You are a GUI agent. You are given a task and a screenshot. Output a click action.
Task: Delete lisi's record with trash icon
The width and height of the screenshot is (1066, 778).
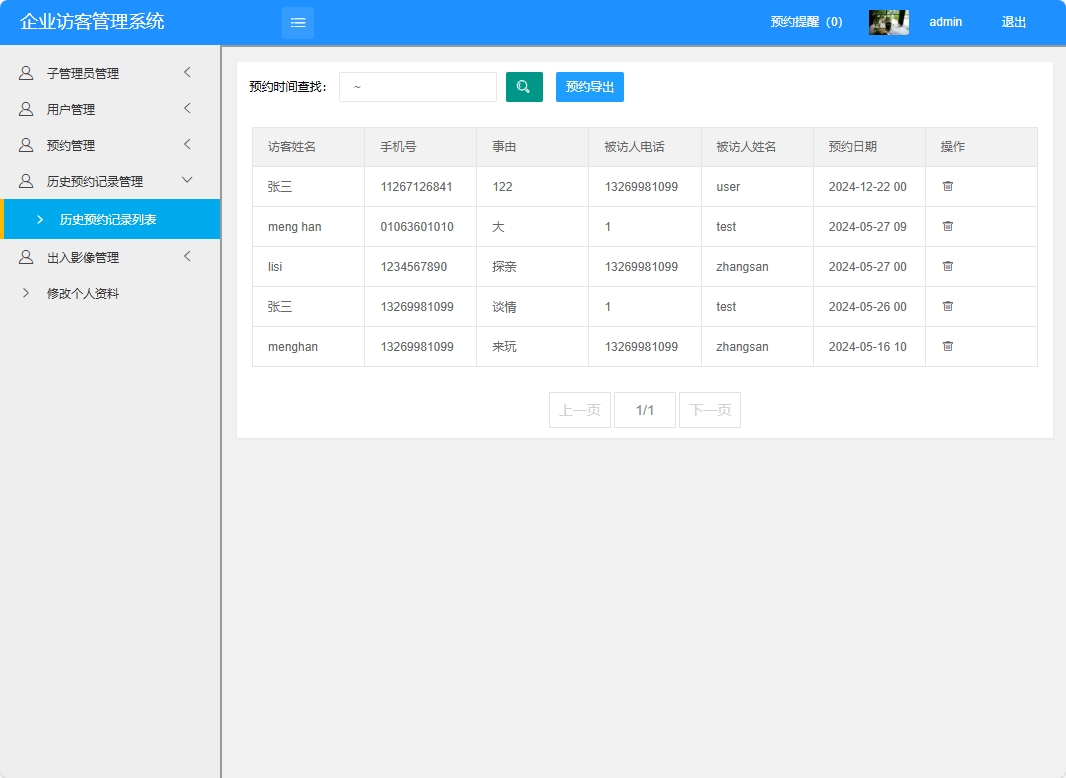(x=947, y=266)
